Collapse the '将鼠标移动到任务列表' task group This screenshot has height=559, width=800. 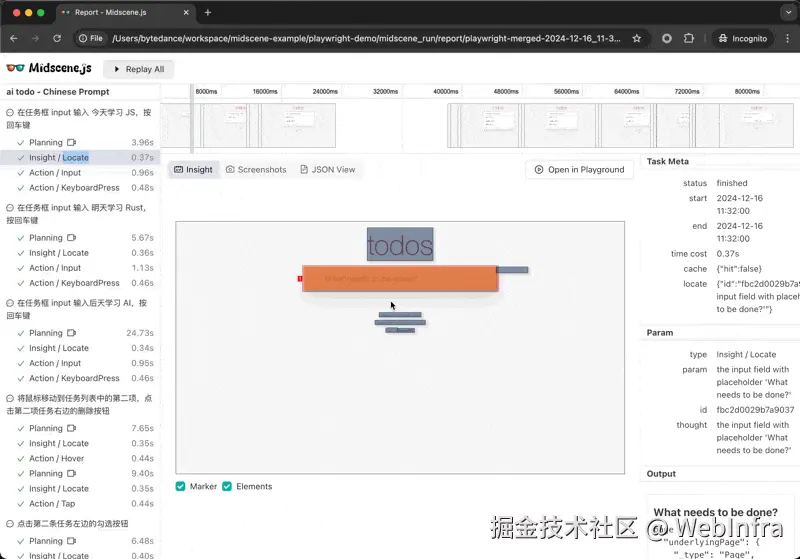tap(10, 398)
